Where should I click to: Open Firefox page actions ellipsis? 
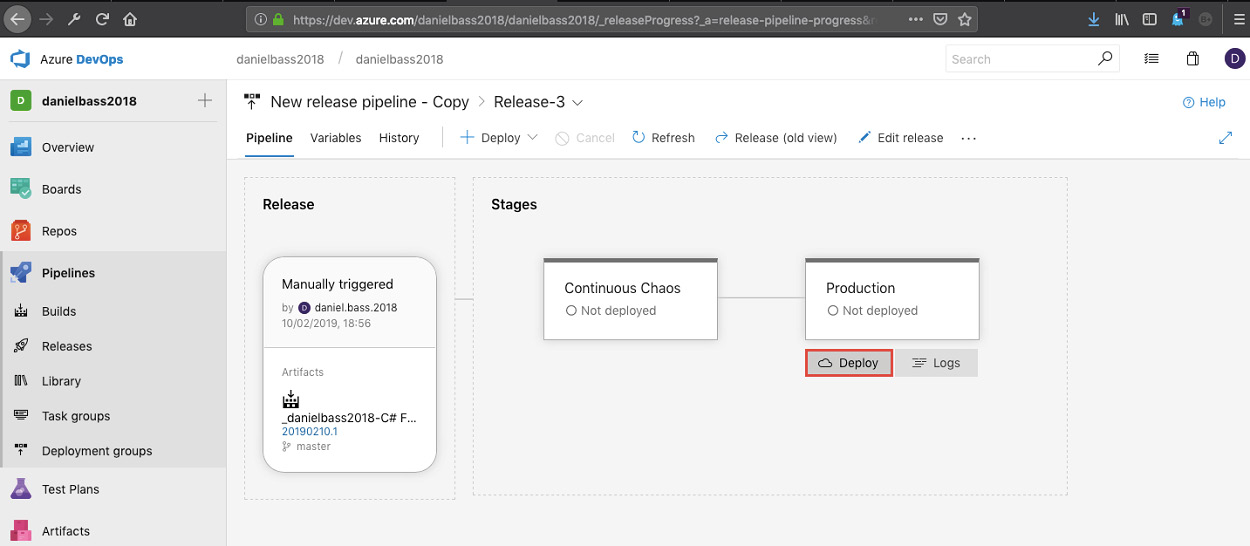pos(916,19)
